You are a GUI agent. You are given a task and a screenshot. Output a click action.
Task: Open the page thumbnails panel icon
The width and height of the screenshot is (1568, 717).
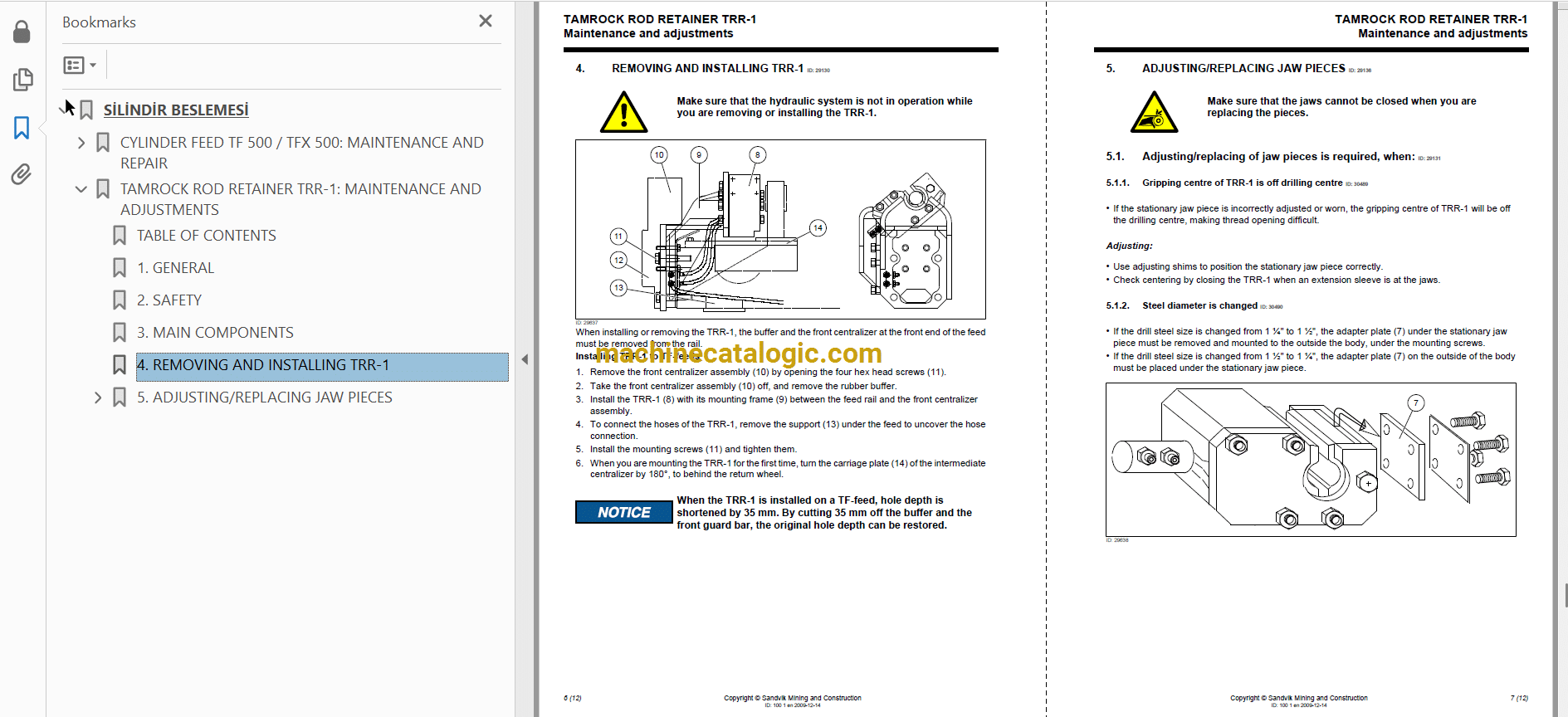pyautogui.click(x=22, y=80)
